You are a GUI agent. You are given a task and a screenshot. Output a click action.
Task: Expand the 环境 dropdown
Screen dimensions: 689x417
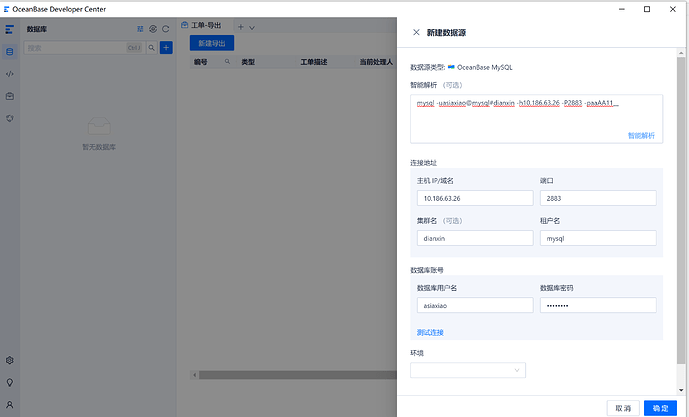click(x=467, y=370)
